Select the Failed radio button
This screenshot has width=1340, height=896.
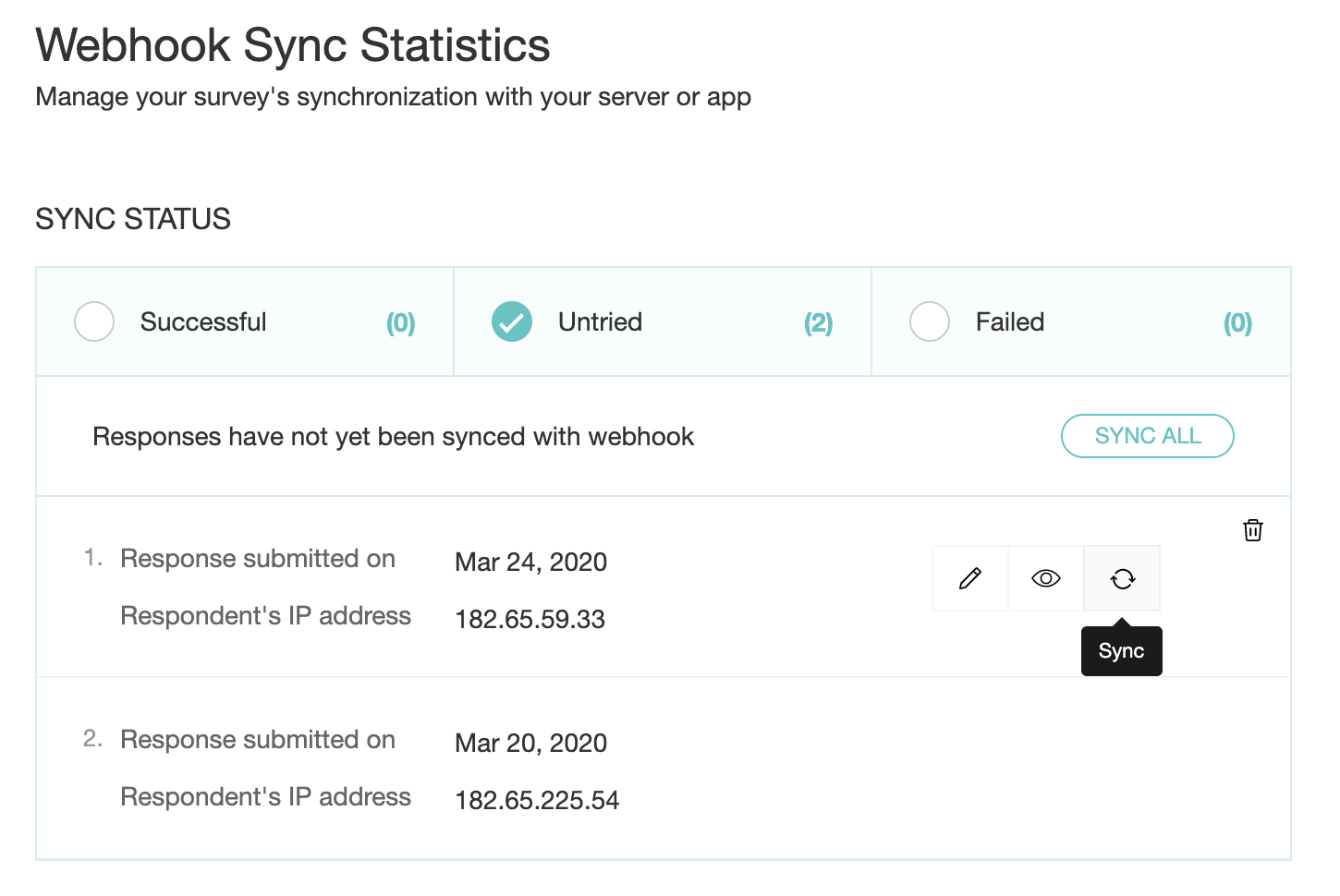coord(930,321)
